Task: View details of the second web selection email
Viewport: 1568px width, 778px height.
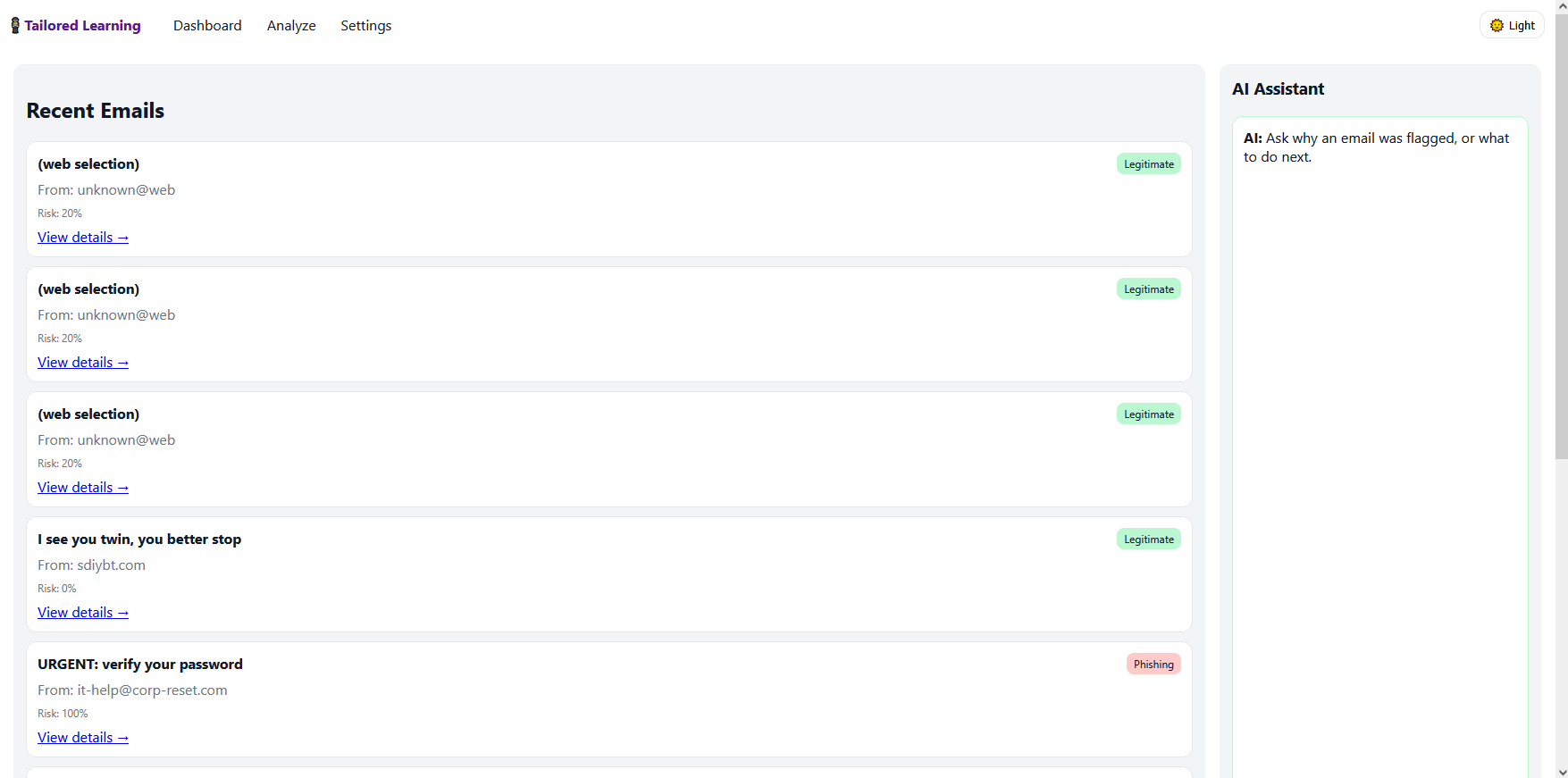Action: tap(82, 362)
